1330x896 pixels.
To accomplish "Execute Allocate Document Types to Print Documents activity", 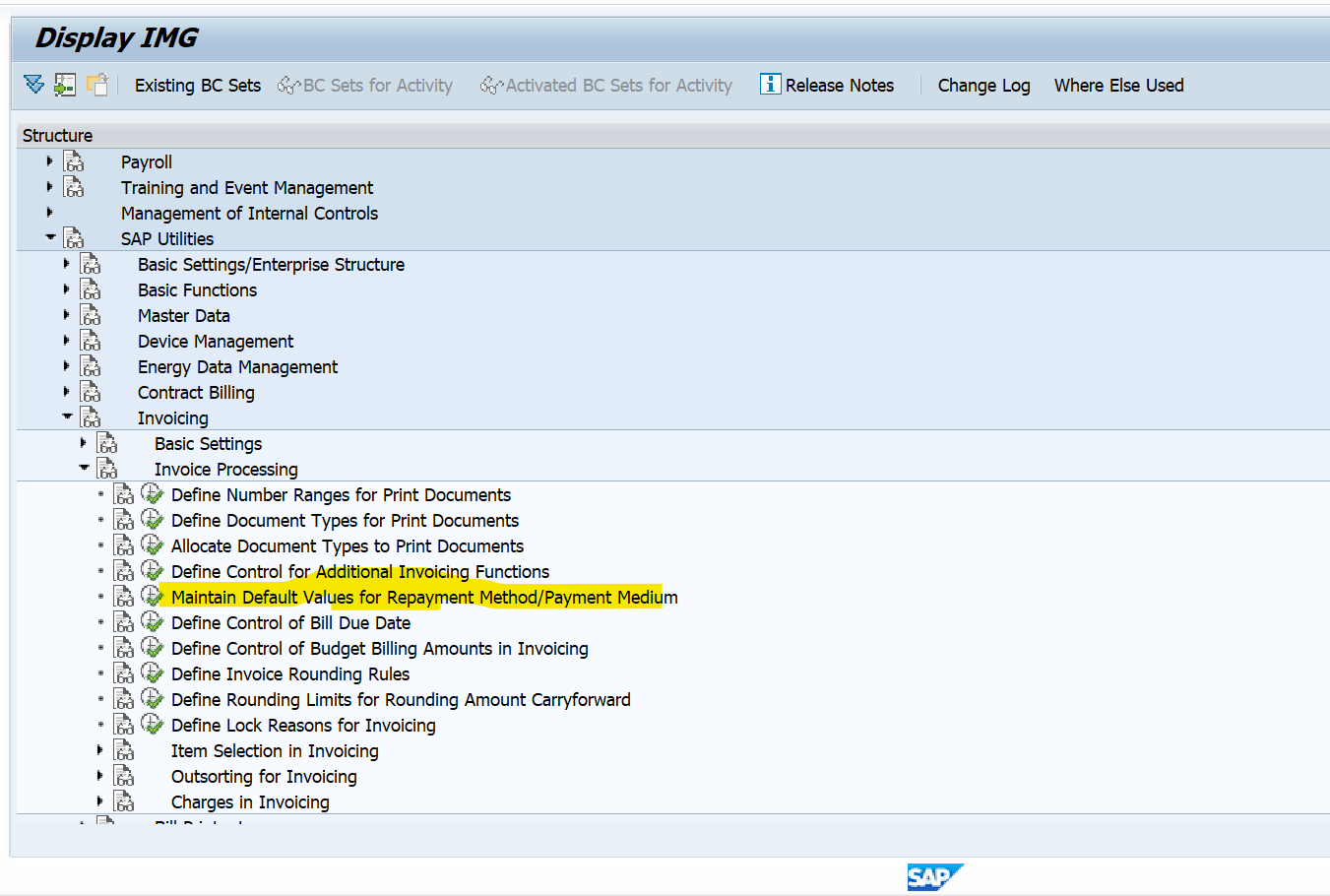I will click(152, 544).
